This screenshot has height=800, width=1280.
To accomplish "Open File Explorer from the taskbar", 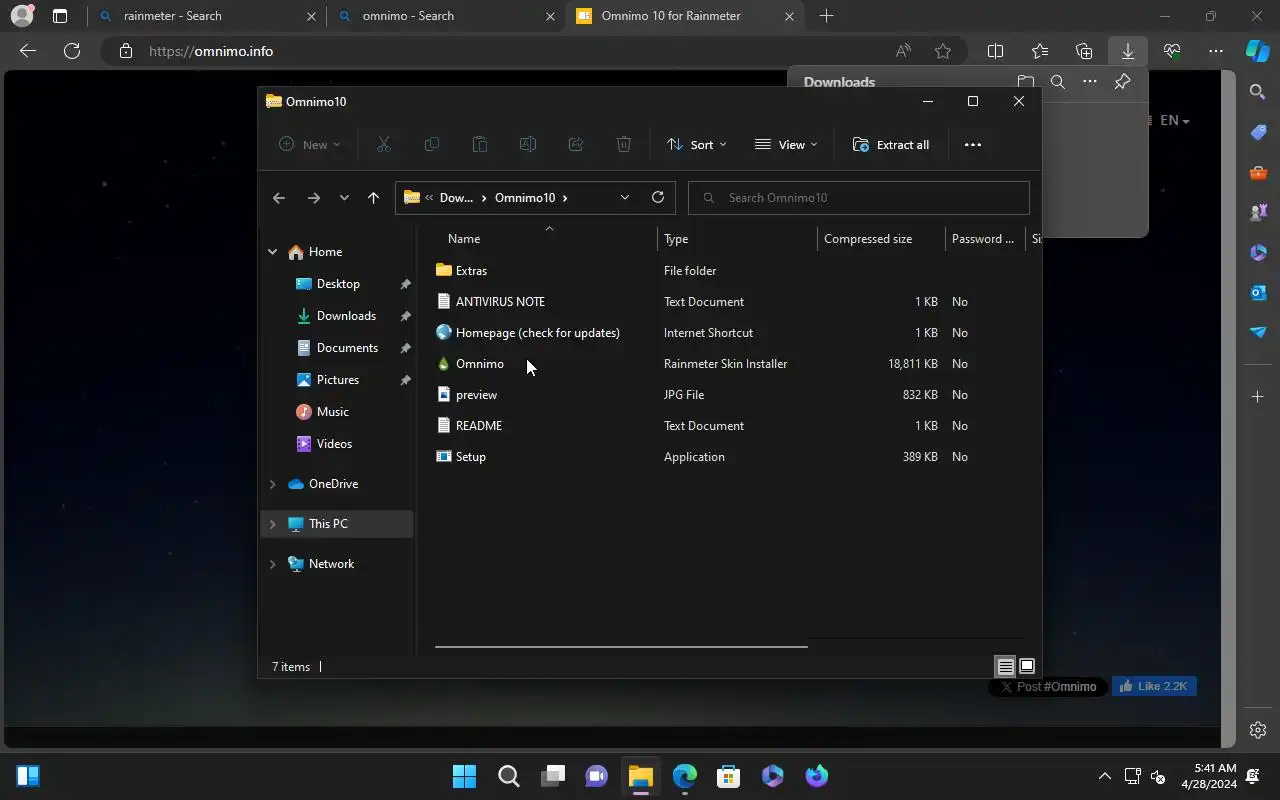I will (x=640, y=776).
